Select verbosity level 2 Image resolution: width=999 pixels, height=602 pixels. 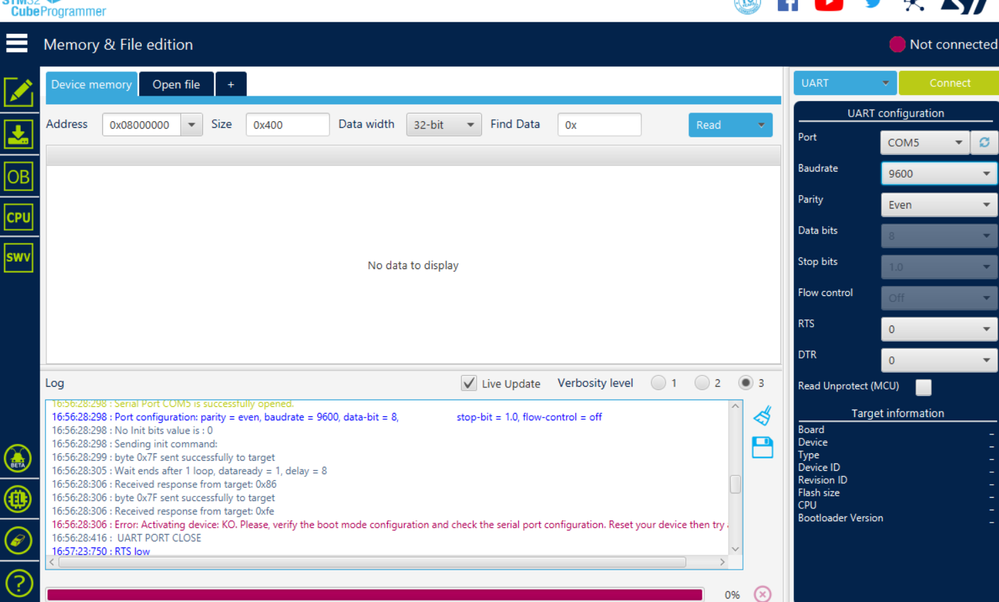point(701,382)
